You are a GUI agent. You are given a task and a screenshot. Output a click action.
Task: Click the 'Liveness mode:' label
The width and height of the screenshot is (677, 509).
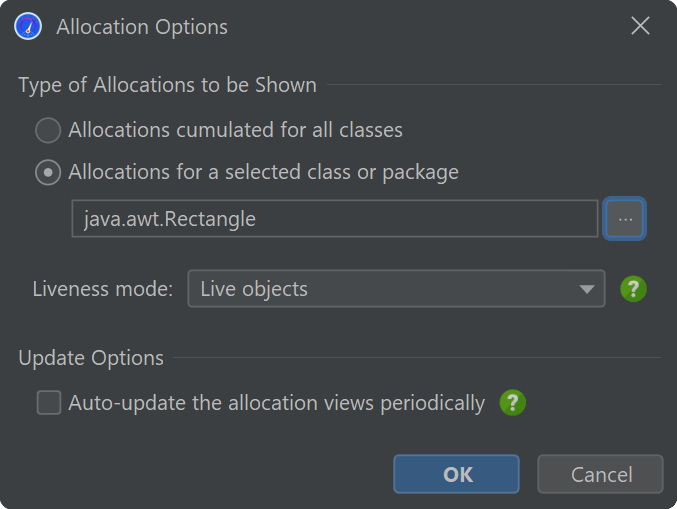[103, 289]
